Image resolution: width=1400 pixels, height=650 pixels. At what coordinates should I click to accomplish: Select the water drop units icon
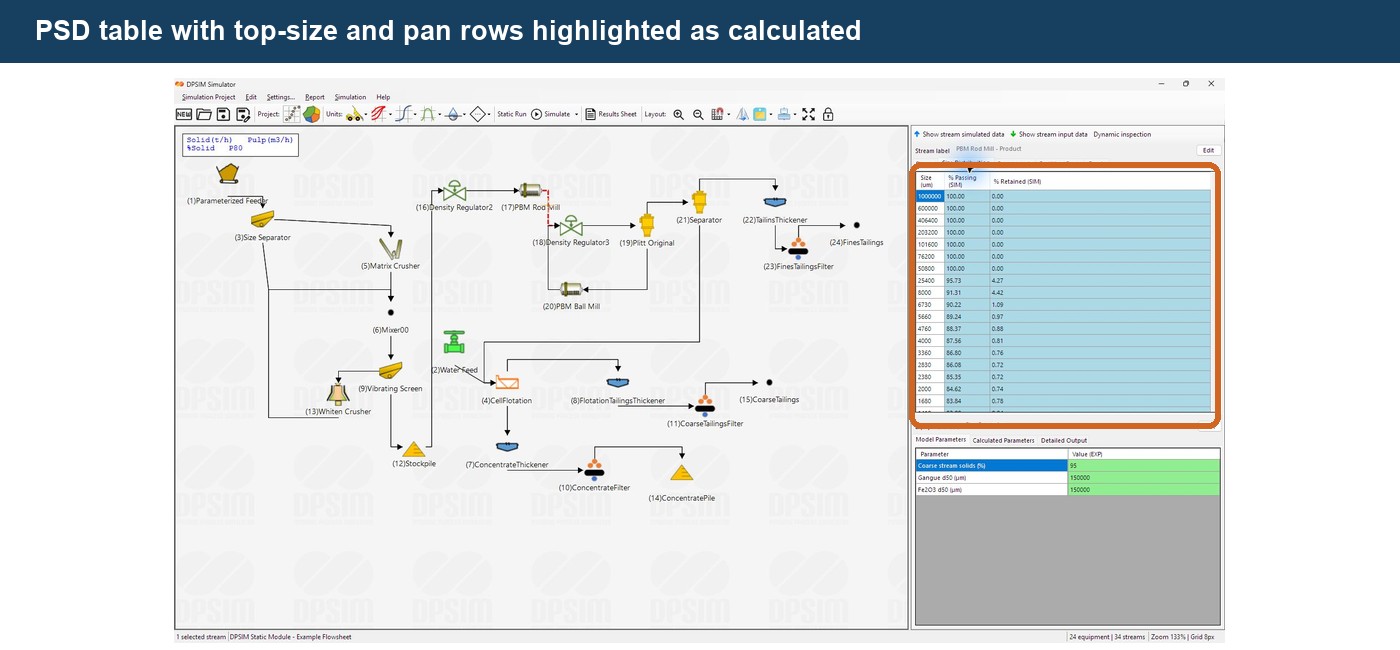[x=453, y=114]
